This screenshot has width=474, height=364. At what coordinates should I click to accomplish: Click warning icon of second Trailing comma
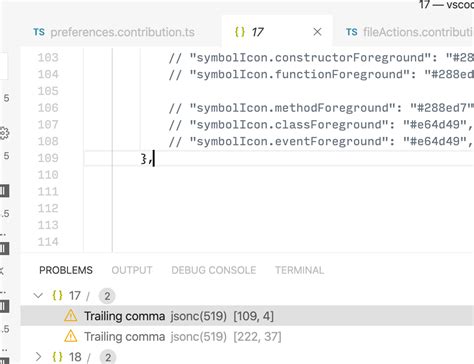(70, 336)
